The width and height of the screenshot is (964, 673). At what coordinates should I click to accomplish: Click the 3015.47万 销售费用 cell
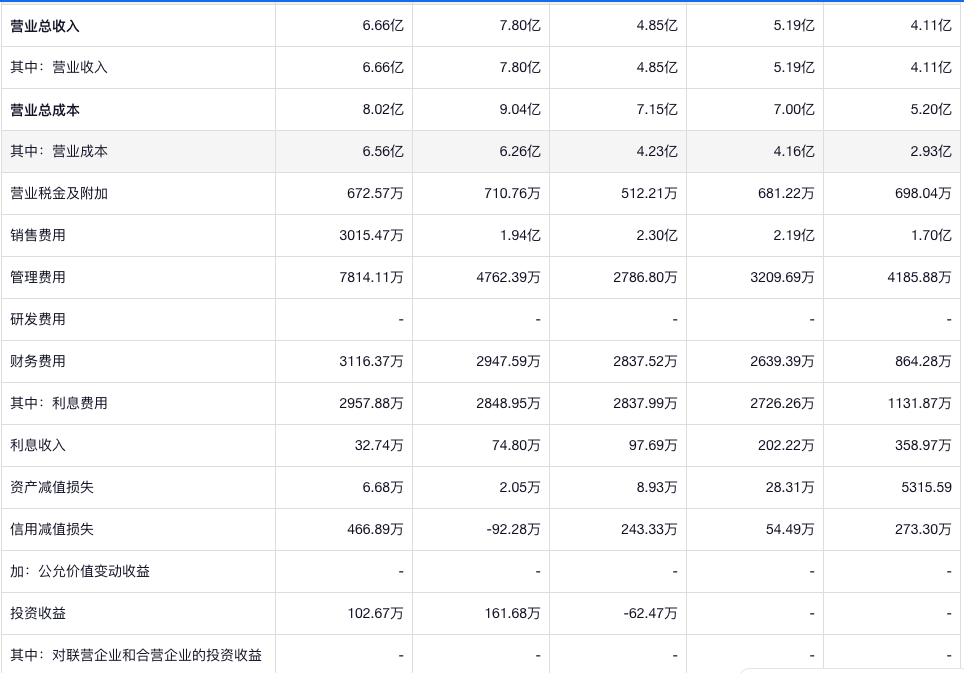pos(371,236)
